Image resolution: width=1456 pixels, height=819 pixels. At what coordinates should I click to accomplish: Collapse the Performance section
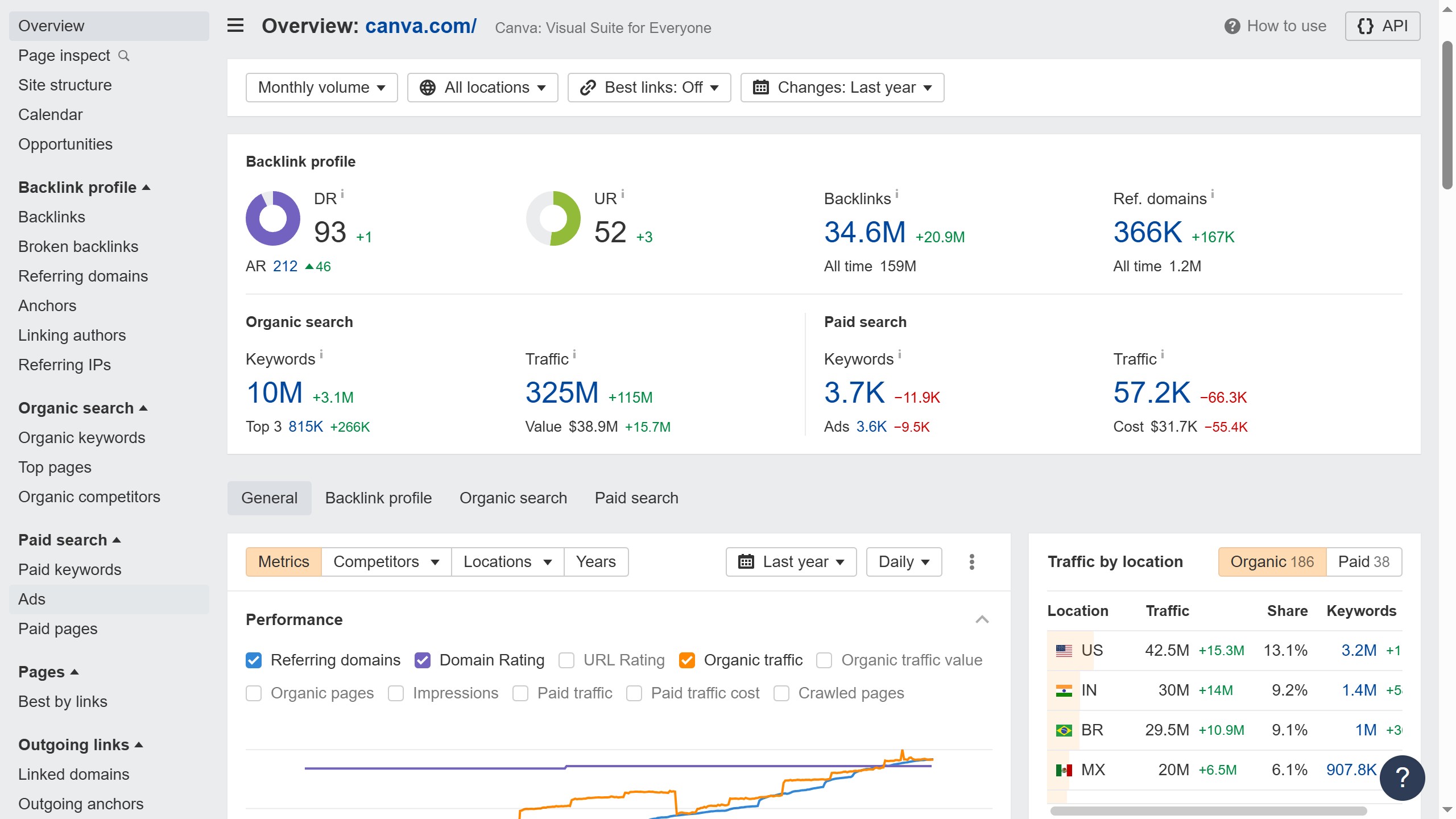(x=982, y=619)
